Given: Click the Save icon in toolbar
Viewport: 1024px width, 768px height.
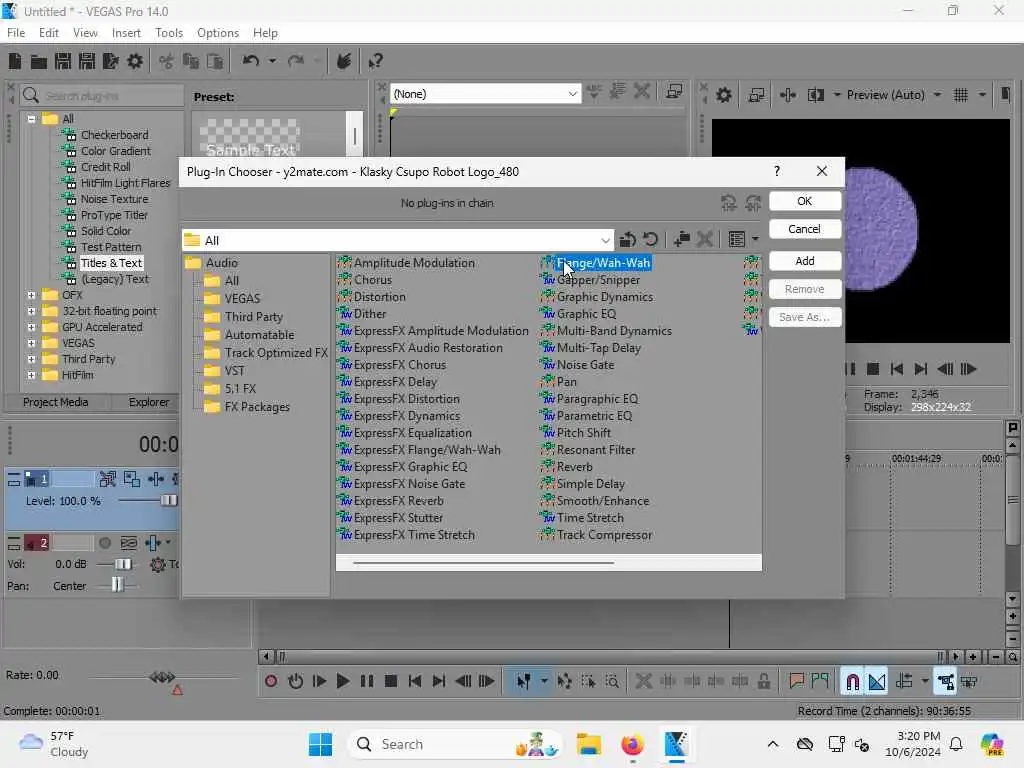Looking at the screenshot, I should pyautogui.click(x=63, y=61).
